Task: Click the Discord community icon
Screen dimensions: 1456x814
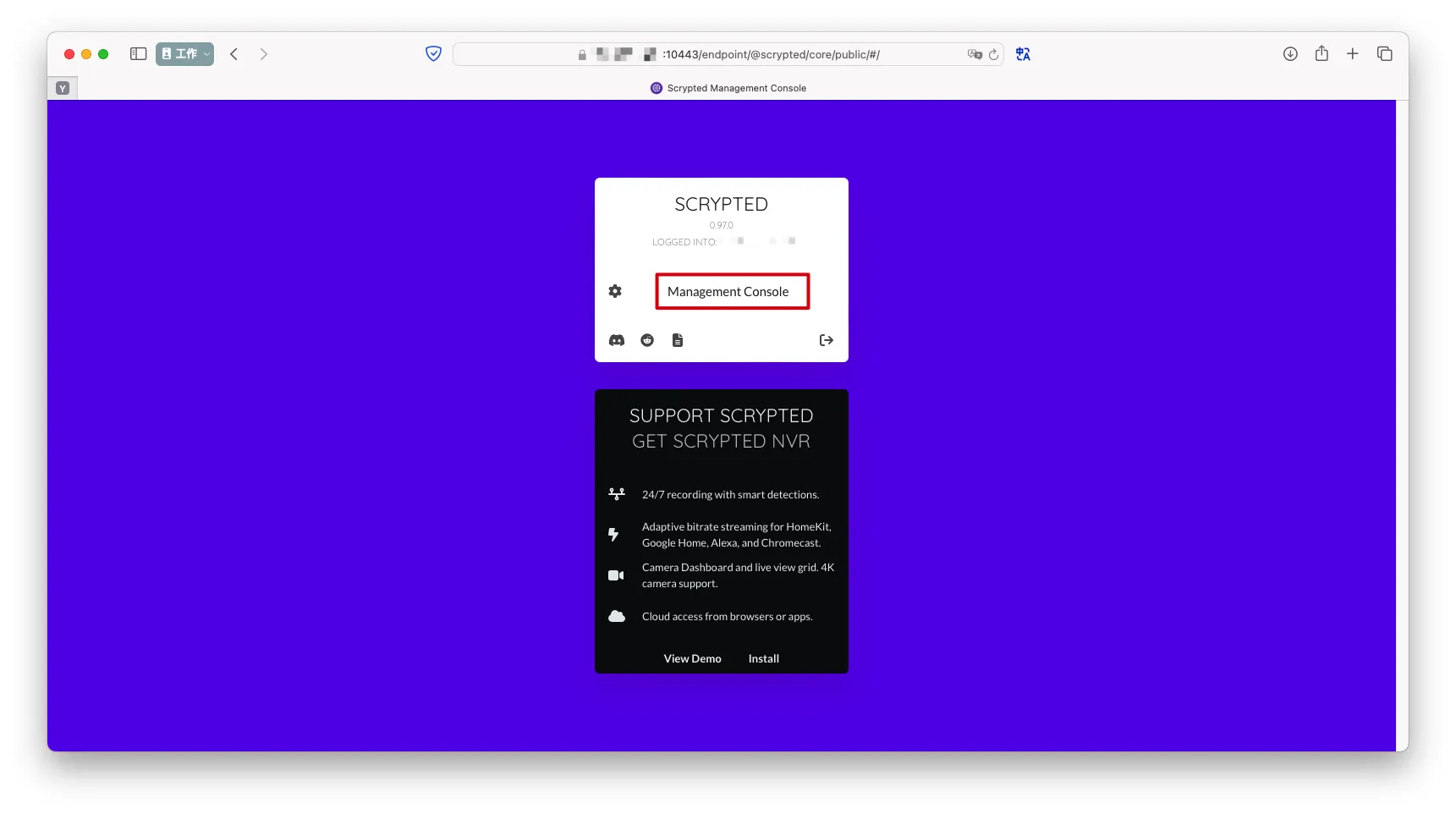Action: click(x=617, y=340)
